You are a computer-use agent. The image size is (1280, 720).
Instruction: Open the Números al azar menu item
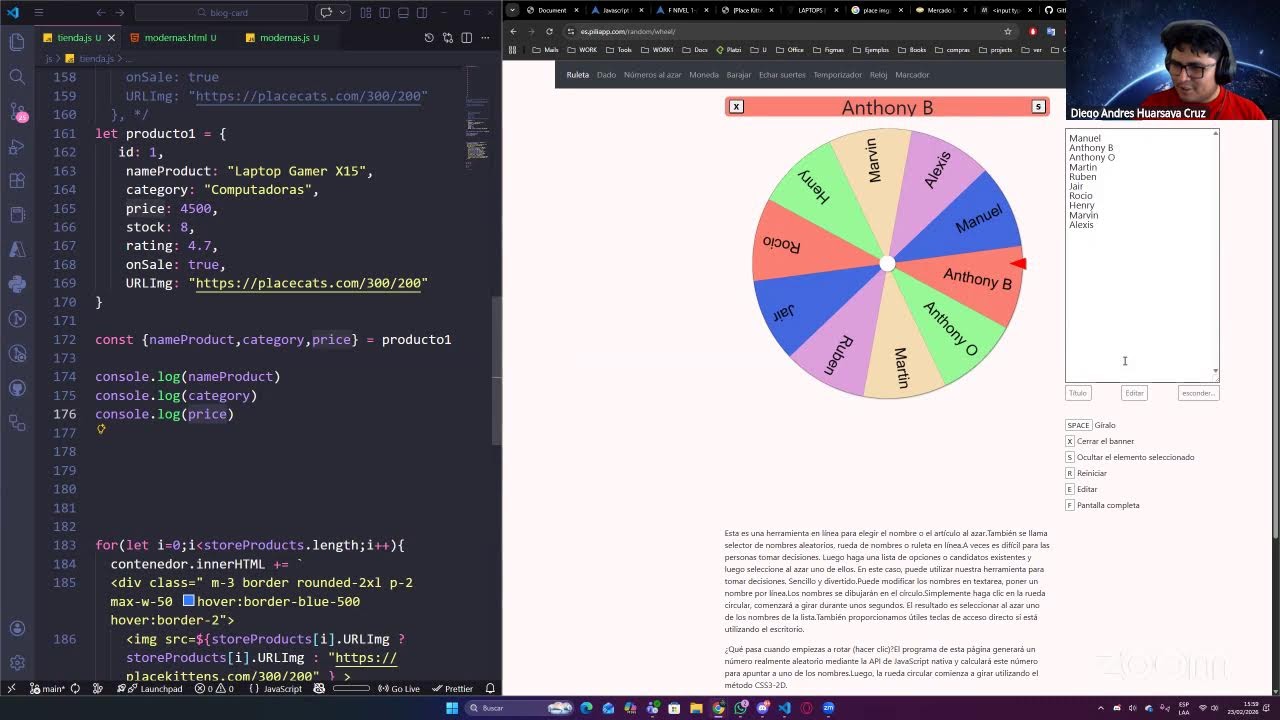652,75
